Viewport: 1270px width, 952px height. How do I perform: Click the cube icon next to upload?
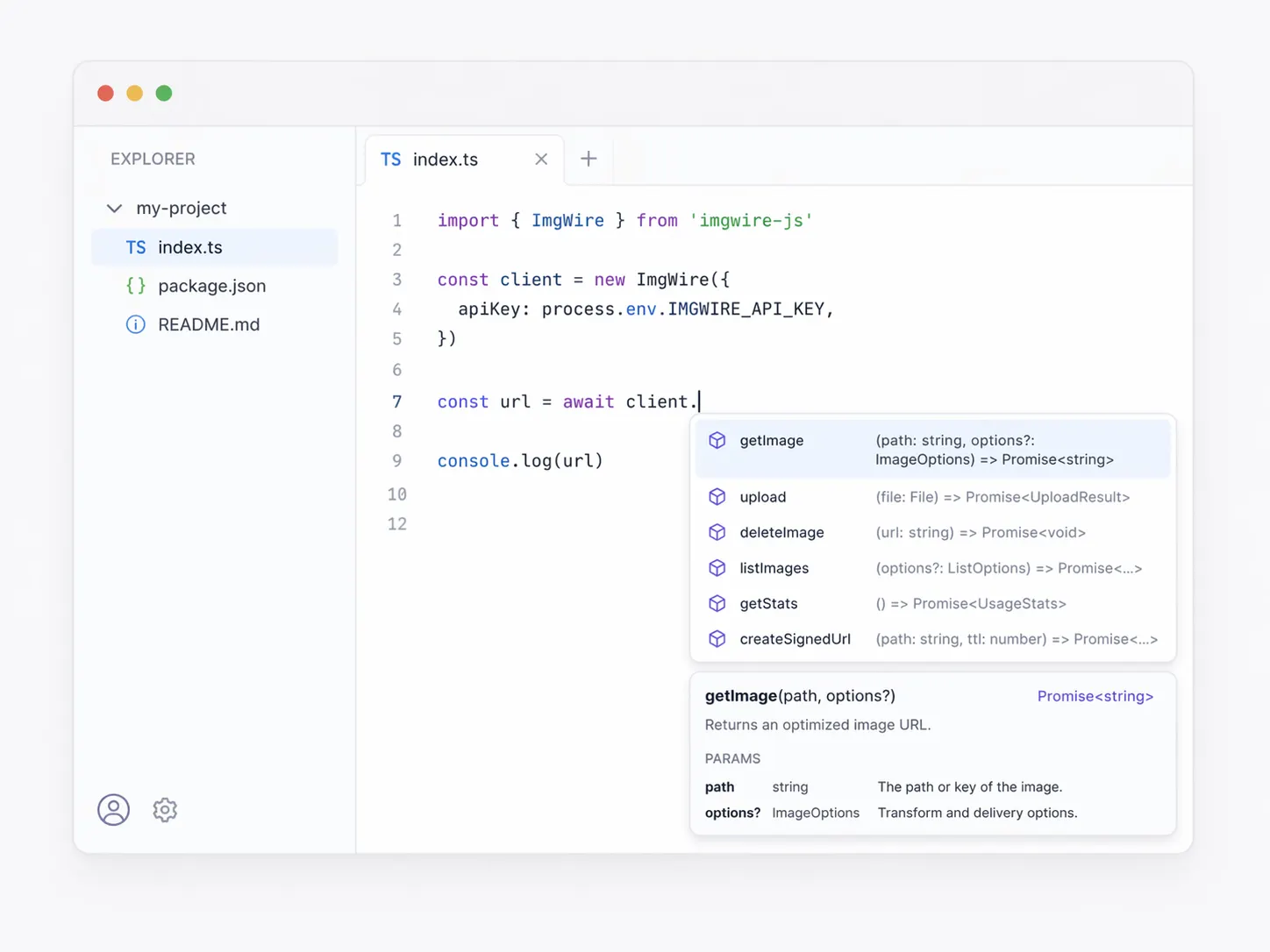point(717,497)
